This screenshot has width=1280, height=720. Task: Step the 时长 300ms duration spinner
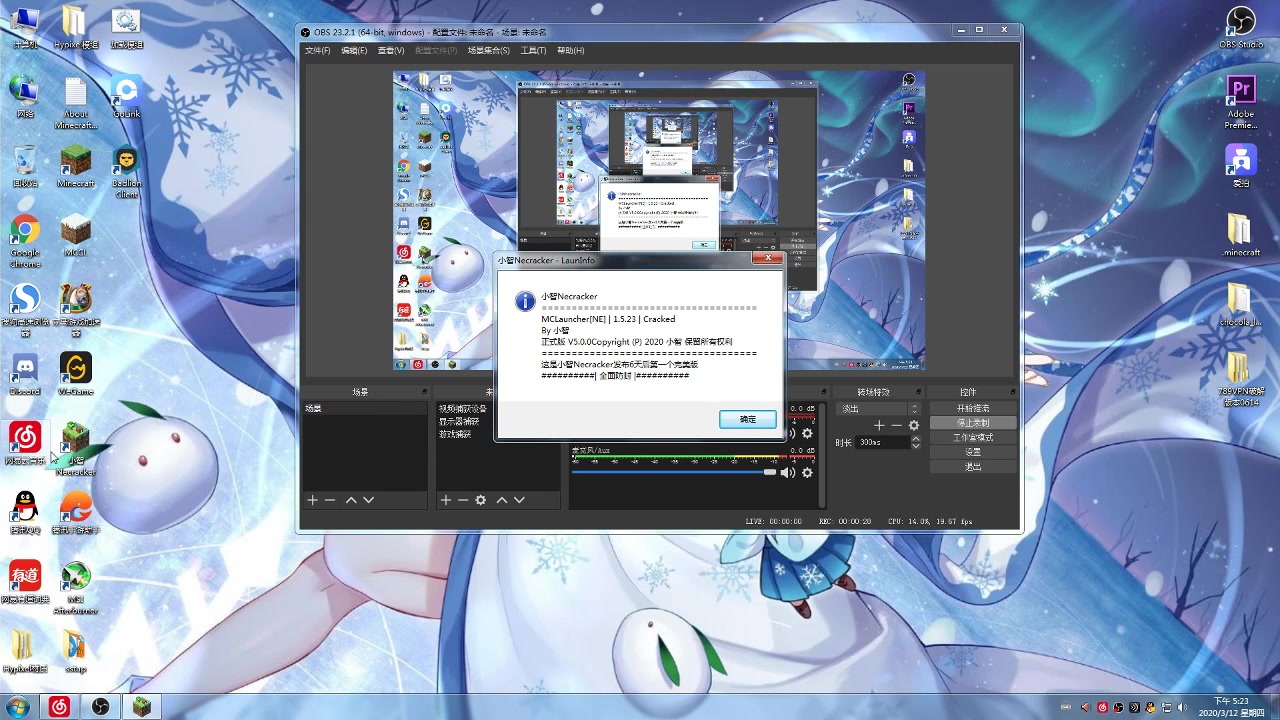[915, 442]
